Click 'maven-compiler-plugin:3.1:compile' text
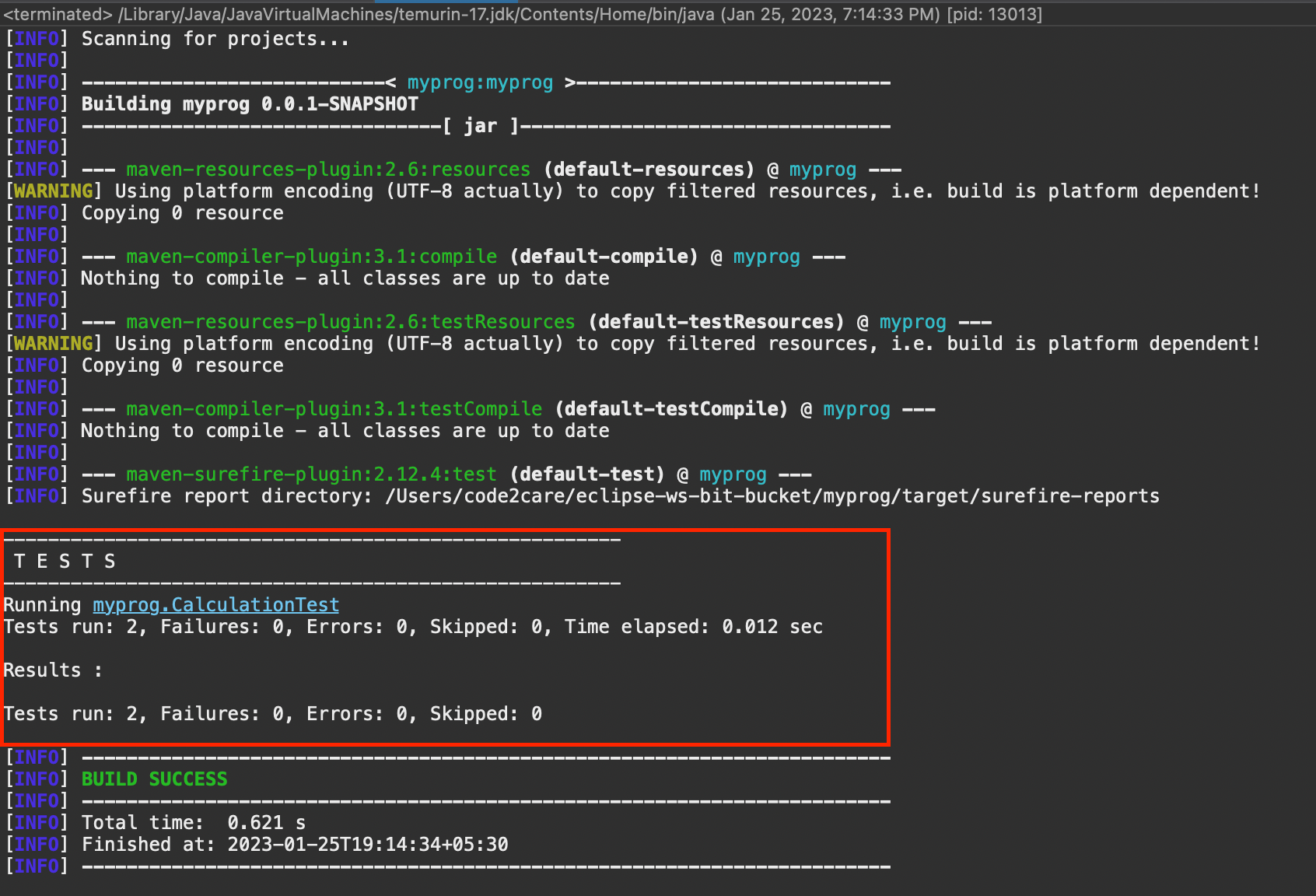This screenshot has width=1316, height=896. tap(311, 257)
